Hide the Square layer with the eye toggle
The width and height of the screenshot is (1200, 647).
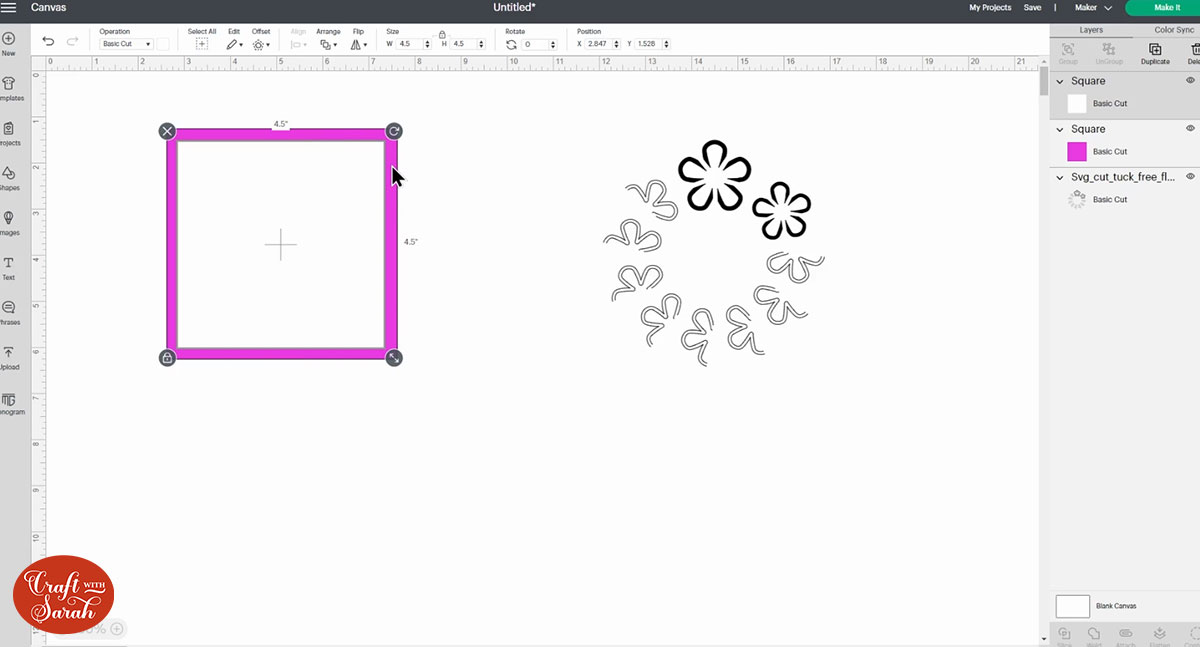pyautogui.click(x=1190, y=81)
